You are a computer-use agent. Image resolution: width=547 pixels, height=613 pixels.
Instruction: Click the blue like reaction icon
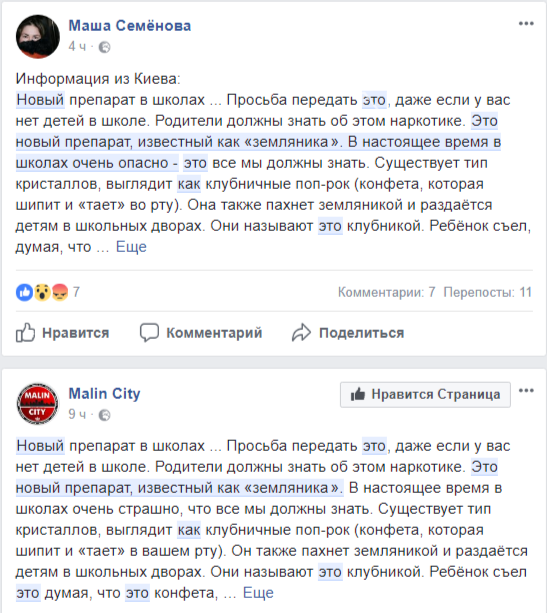point(25,292)
